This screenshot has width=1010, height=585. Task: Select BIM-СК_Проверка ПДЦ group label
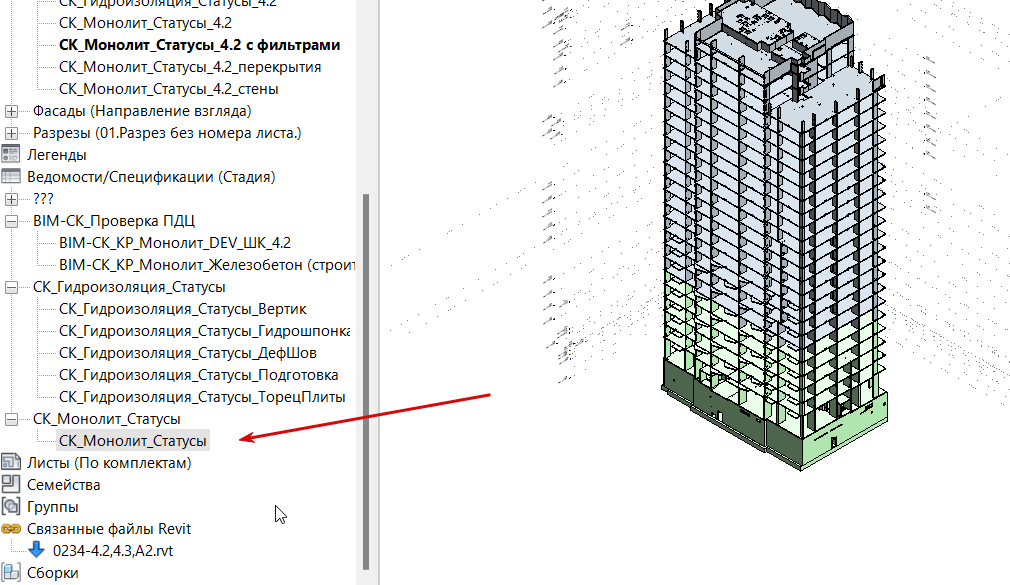pyautogui.click(x=114, y=220)
